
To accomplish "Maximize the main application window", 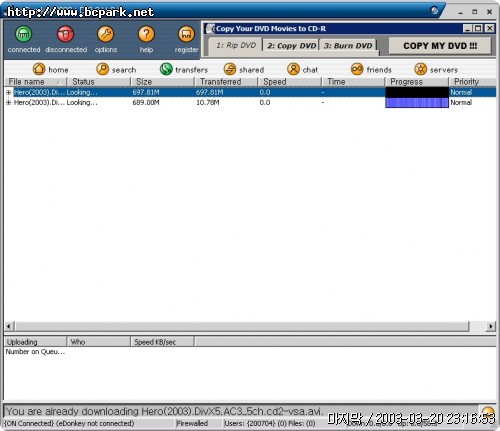I will point(475,12).
